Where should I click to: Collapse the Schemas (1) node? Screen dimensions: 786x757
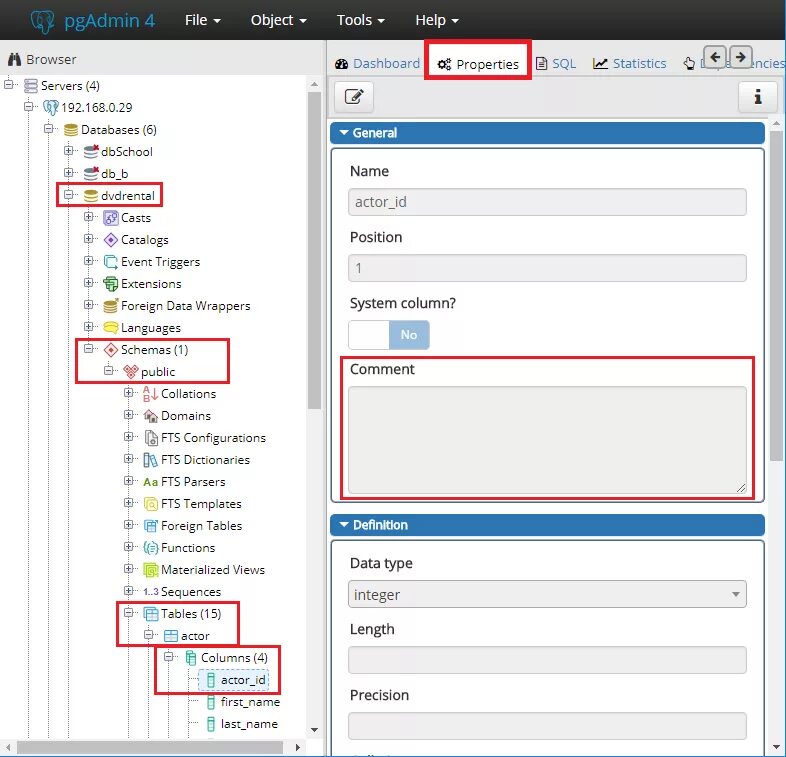coord(89,348)
